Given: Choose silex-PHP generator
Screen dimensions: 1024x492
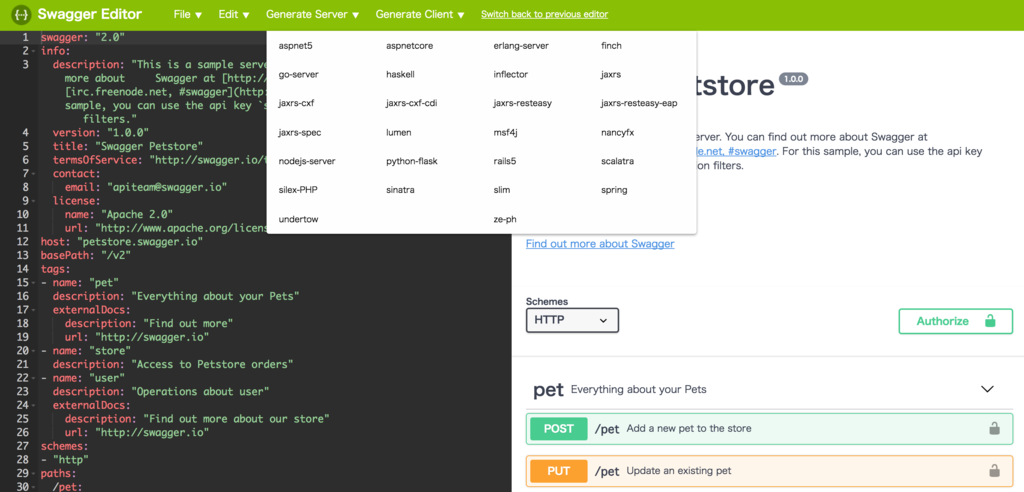Looking at the screenshot, I should 298,189.
